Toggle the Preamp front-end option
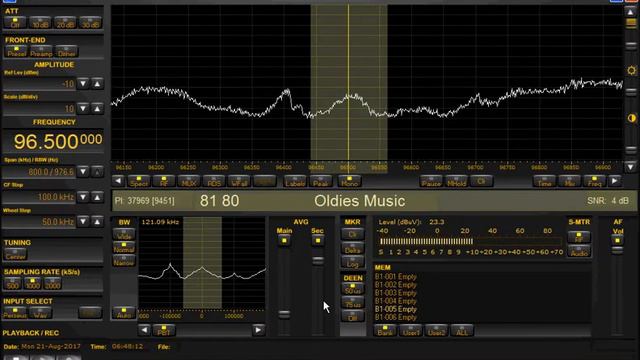This screenshot has width=640, height=360. tap(41, 51)
